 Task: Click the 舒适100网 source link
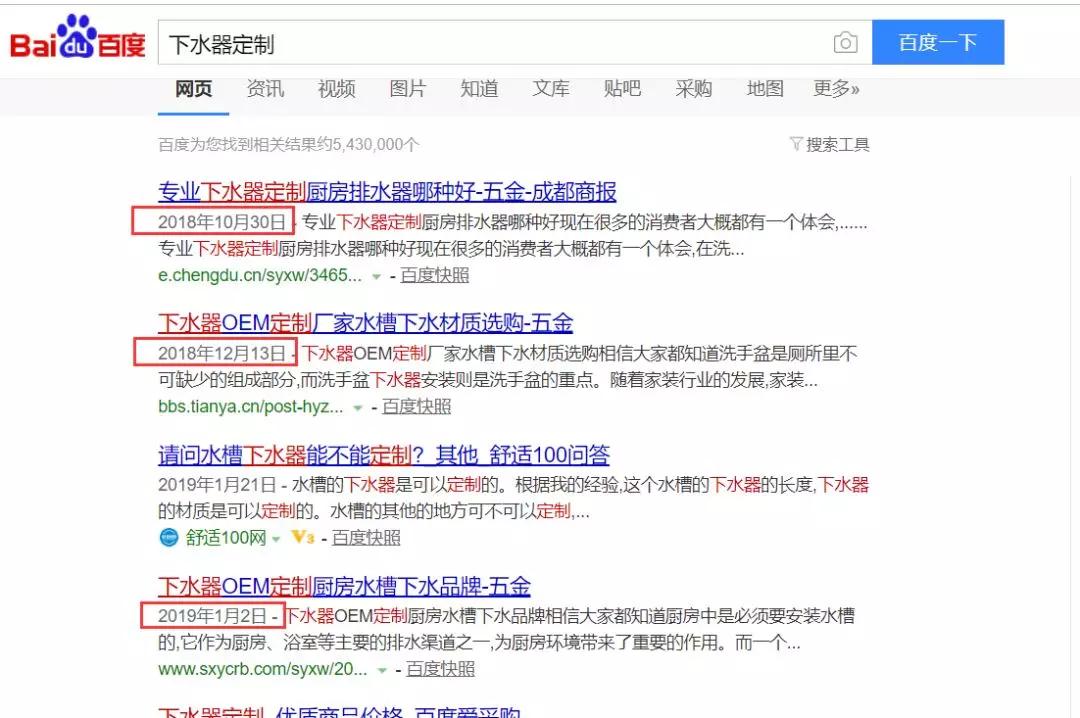[226, 537]
